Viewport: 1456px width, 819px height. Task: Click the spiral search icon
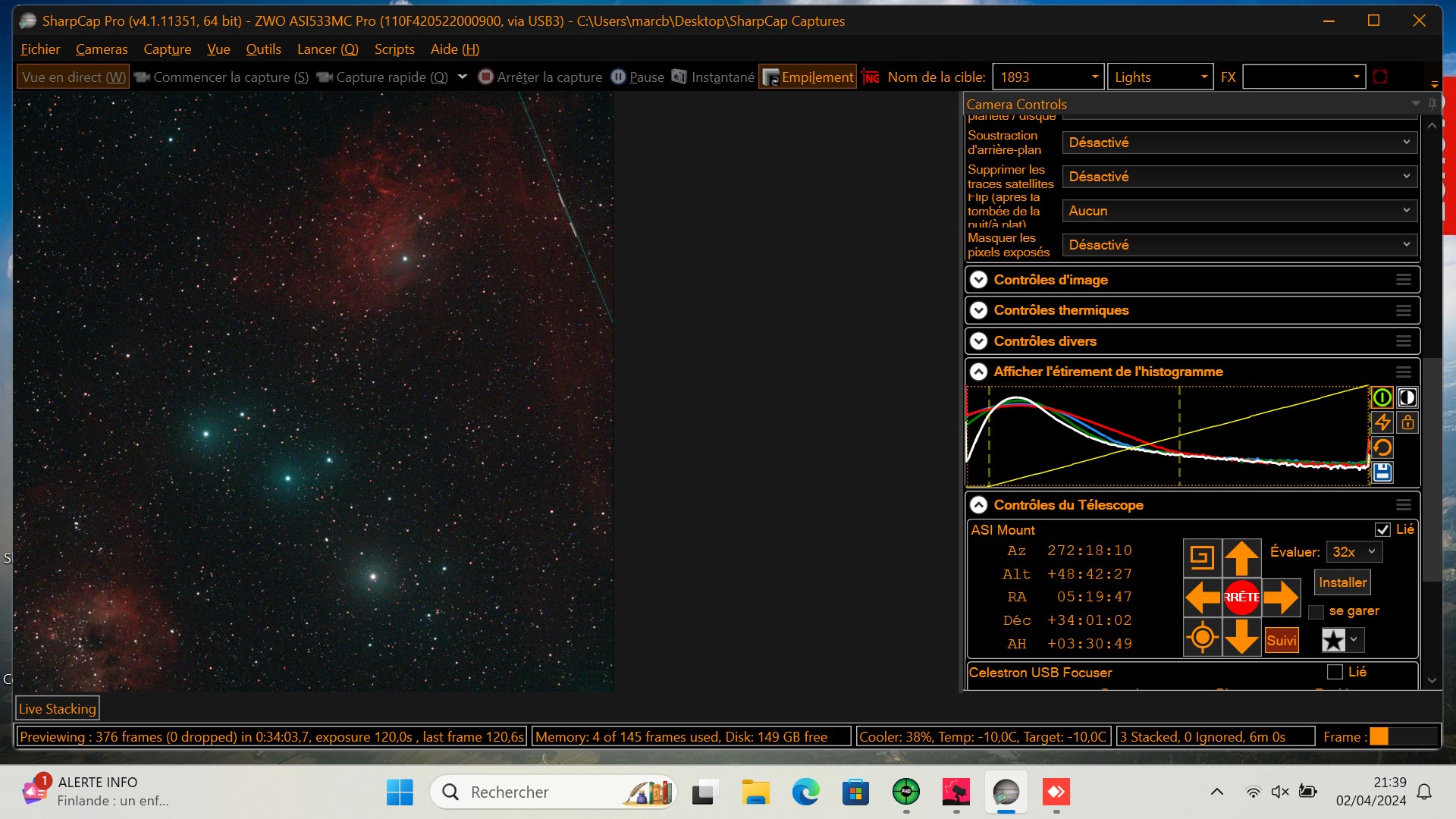click(x=1202, y=558)
